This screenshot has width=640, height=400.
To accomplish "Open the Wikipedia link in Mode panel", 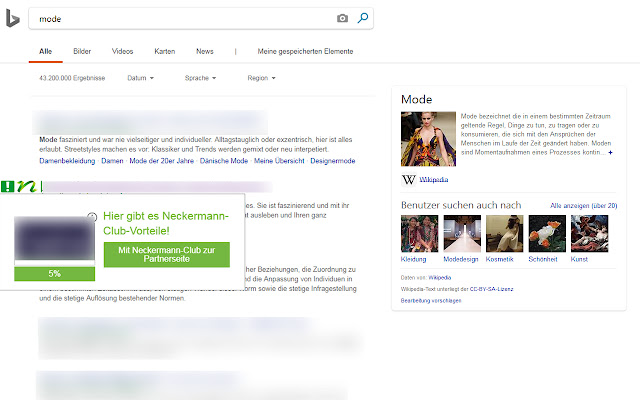I will click(433, 180).
